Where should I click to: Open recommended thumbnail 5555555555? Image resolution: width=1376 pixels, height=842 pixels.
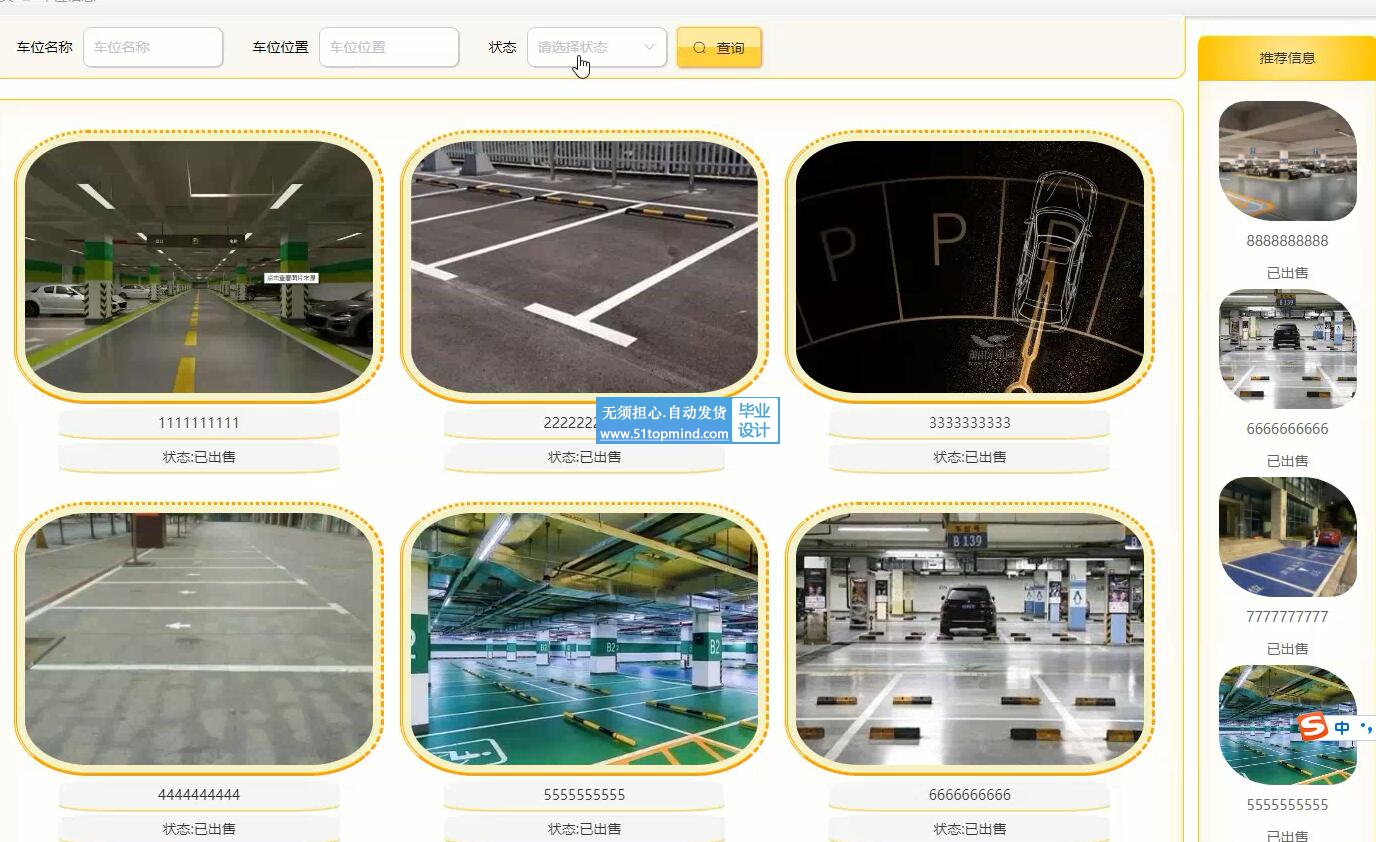tap(1288, 725)
